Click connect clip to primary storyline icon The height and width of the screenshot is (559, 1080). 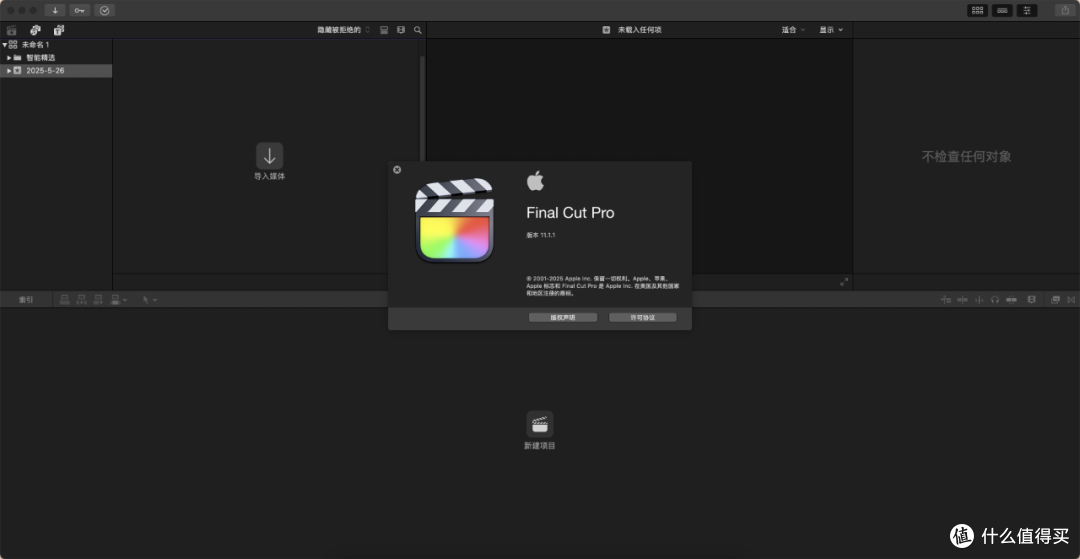pyautogui.click(x=65, y=300)
